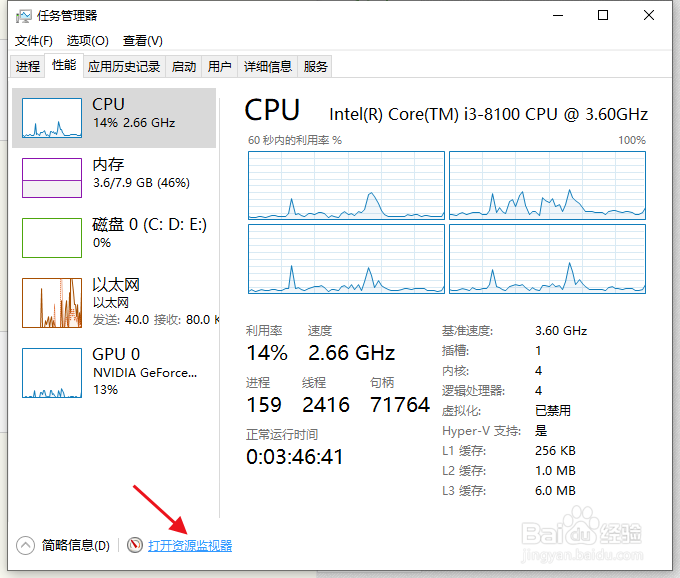Click the Task Manager app icon in title bar
This screenshot has width=680, height=578.
coord(23,16)
